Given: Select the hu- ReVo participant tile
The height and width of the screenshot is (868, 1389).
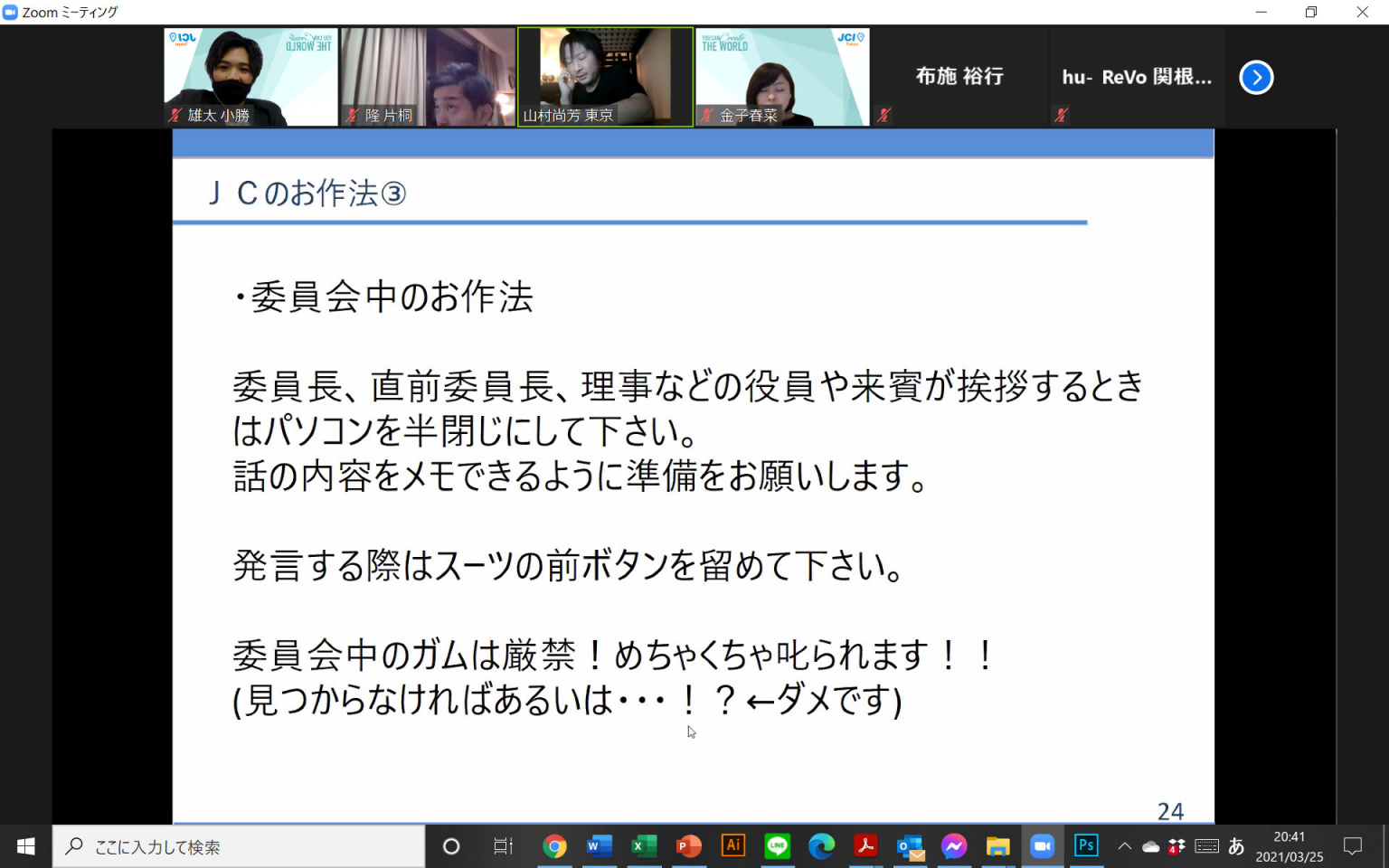Looking at the screenshot, I should click(1136, 78).
